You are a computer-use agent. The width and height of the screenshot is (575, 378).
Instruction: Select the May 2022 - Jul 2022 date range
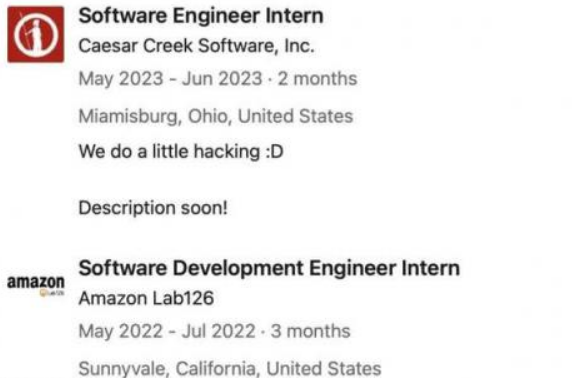(x=167, y=331)
